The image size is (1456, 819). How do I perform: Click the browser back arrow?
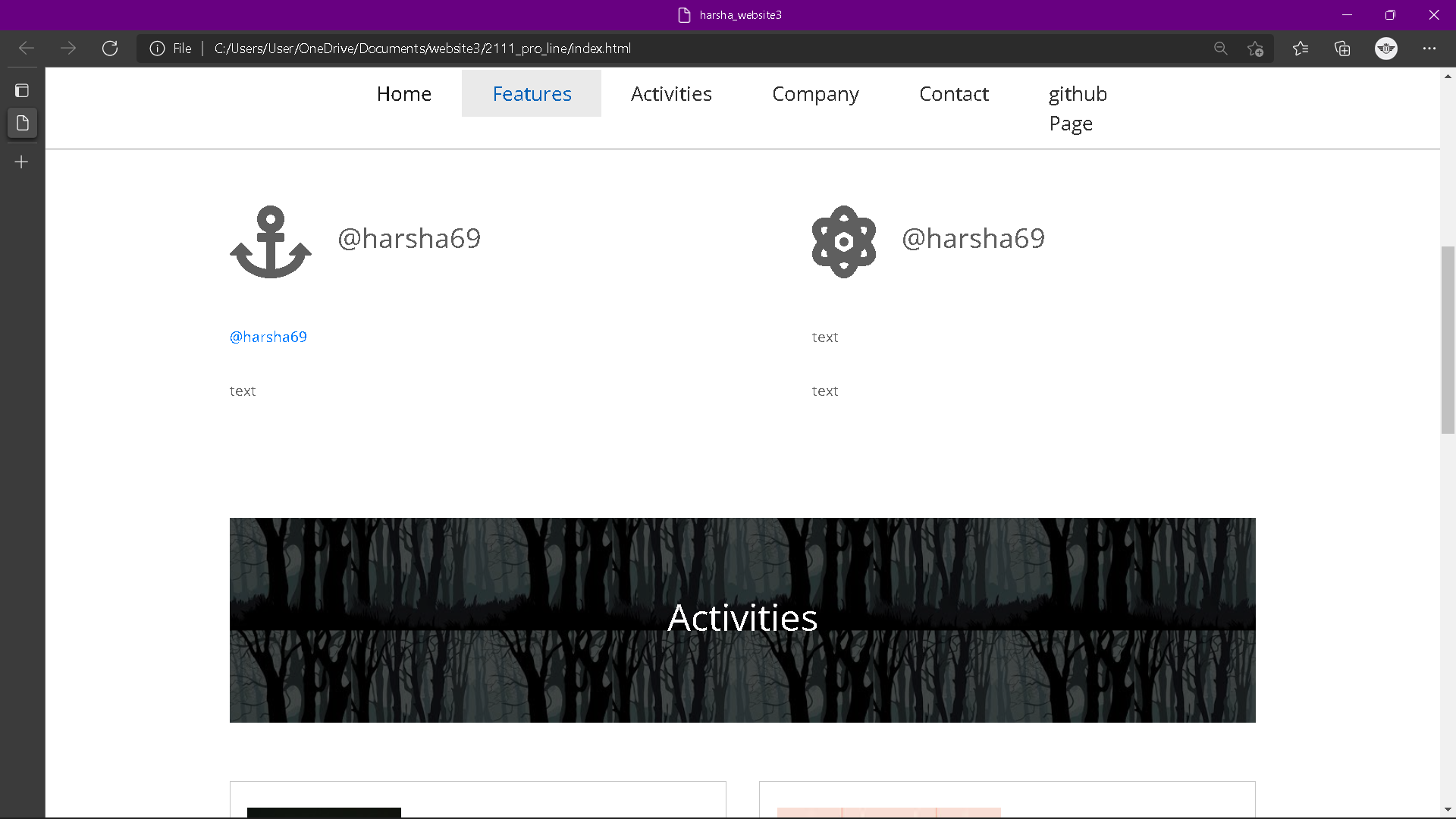[x=26, y=48]
